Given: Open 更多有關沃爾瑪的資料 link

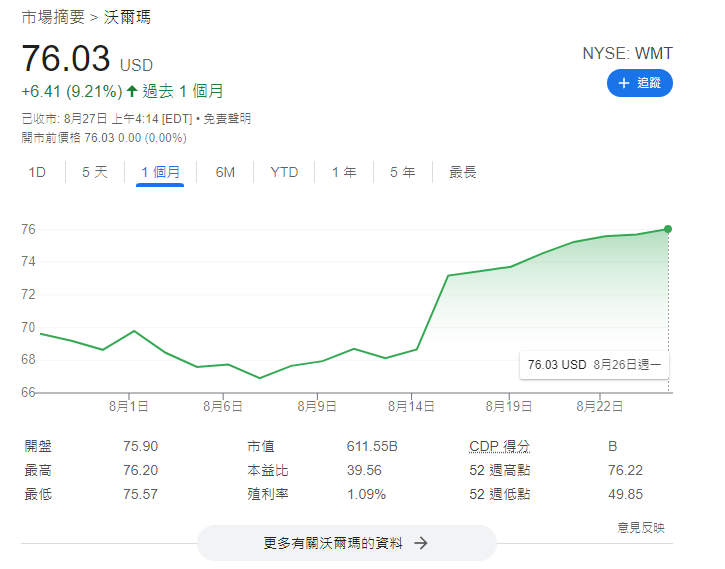Looking at the screenshot, I should coord(347,543).
